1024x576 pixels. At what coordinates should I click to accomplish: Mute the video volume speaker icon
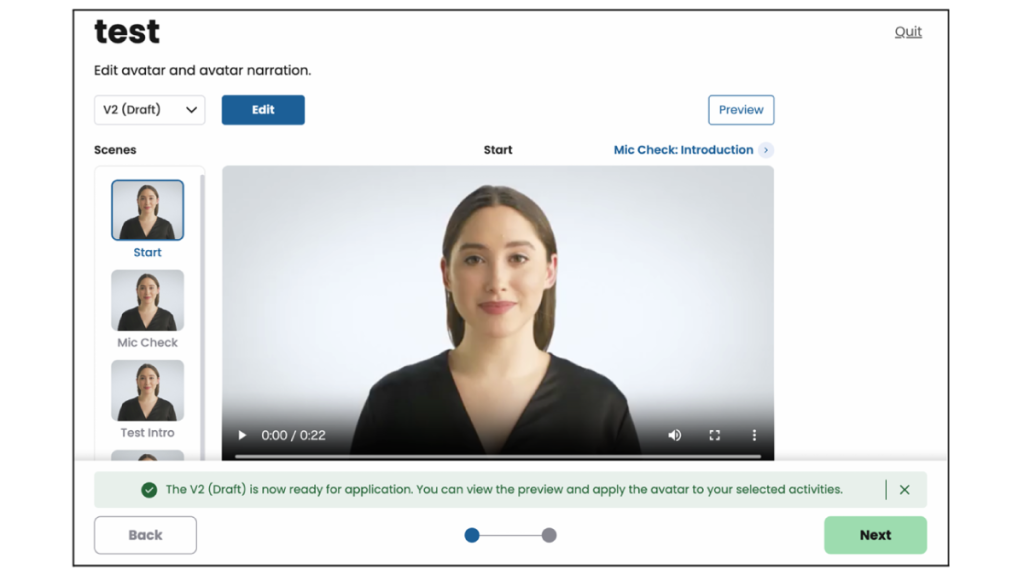pyautogui.click(x=675, y=435)
